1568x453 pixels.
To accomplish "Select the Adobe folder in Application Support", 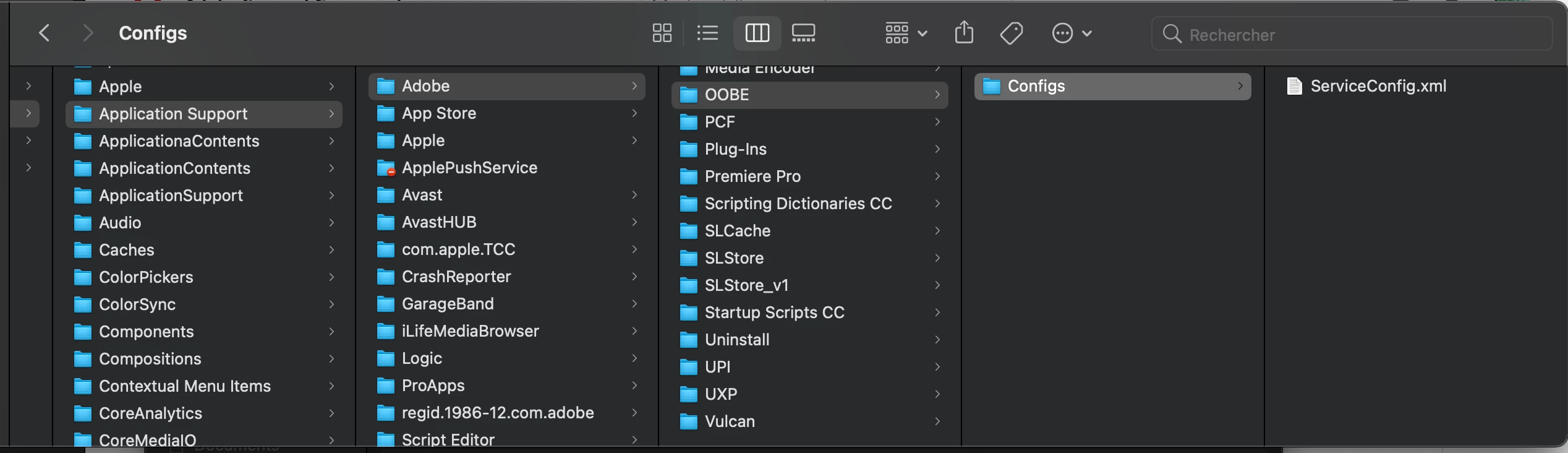I will pyautogui.click(x=506, y=86).
